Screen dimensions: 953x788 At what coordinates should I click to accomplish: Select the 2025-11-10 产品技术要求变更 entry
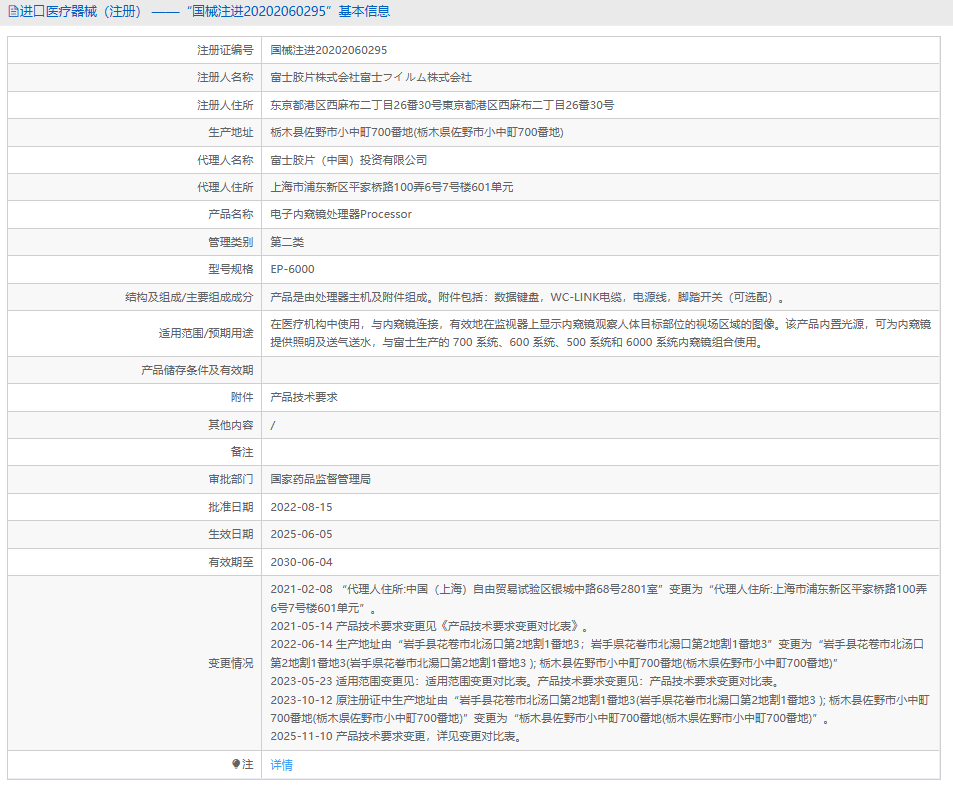pos(397,736)
